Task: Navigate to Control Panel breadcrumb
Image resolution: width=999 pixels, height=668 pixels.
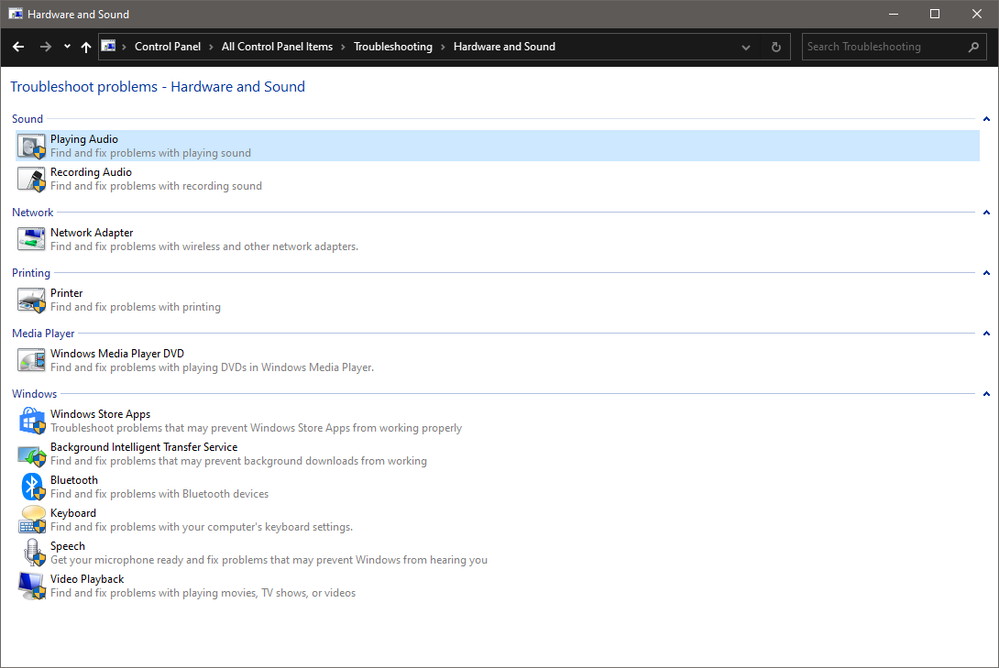Action: 168,47
